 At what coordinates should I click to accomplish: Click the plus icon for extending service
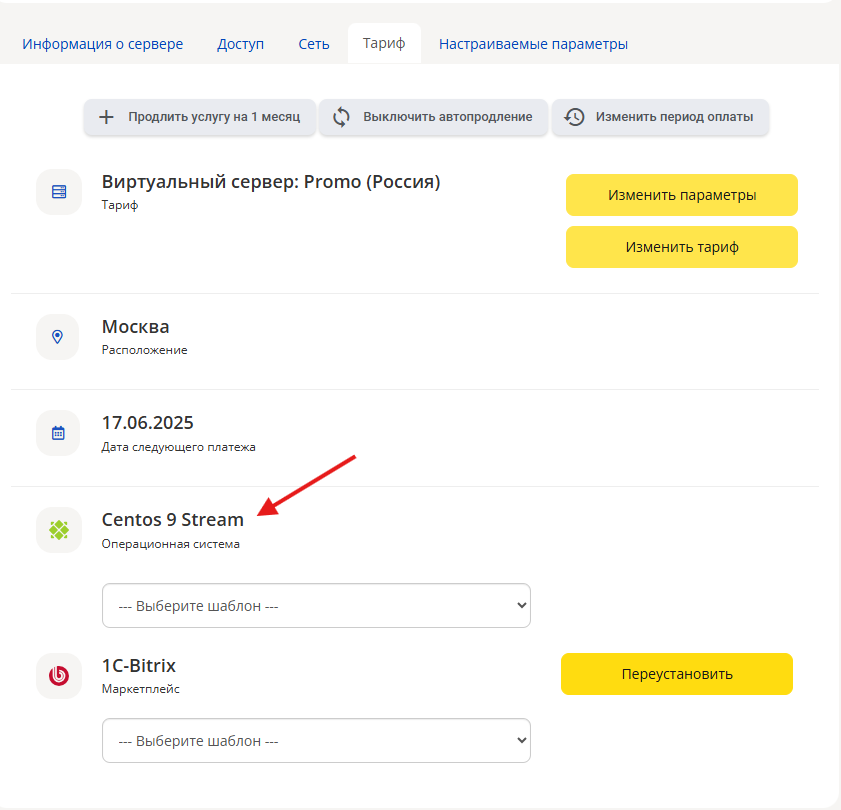coord(106,117)
